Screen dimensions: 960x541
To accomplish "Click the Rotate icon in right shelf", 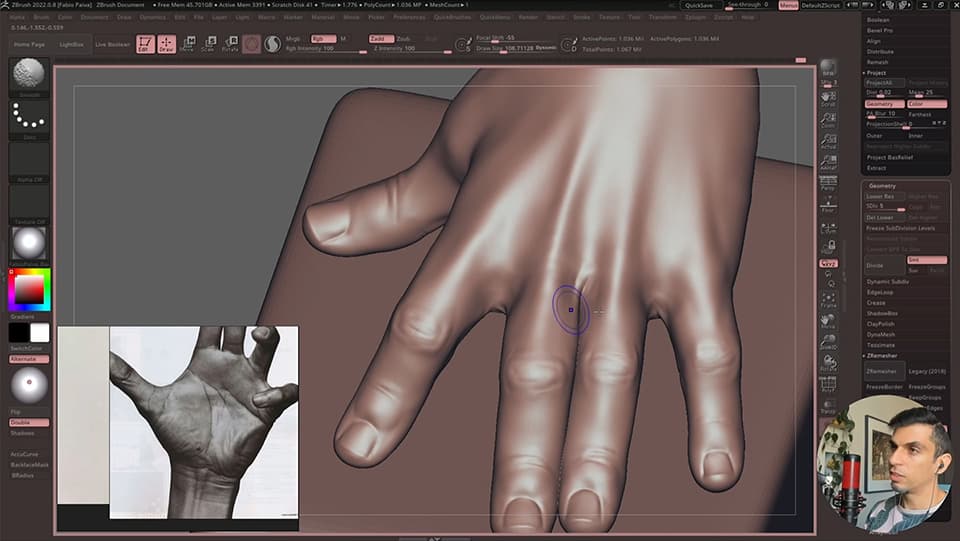I will click(x=828, y=364).
